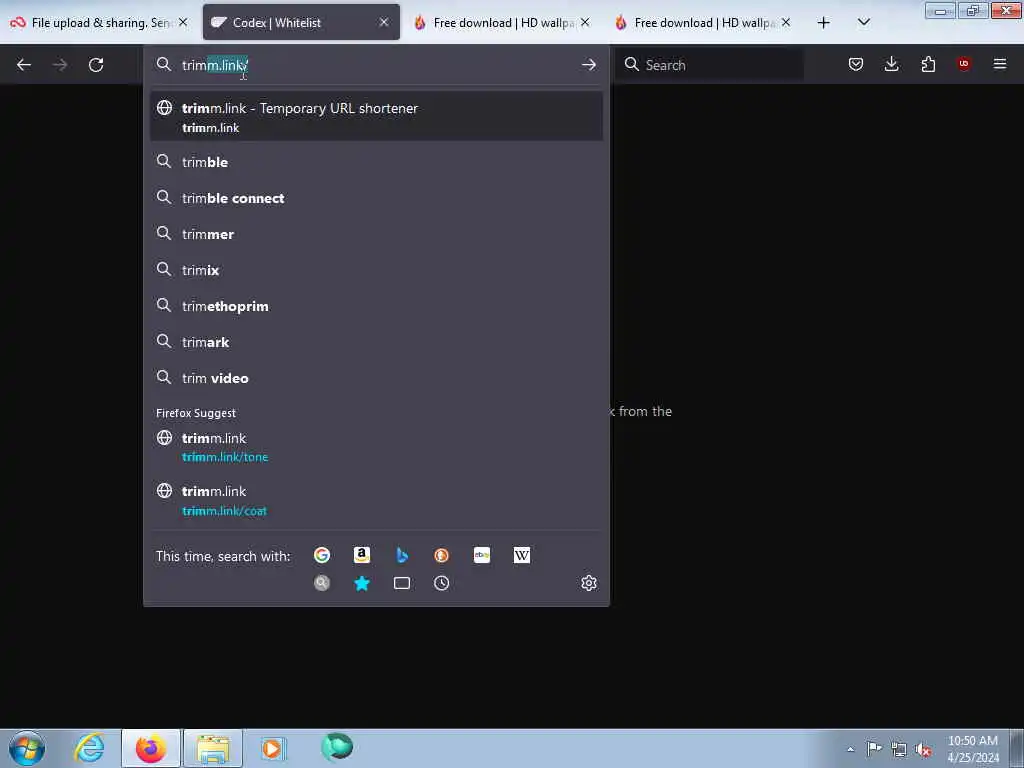Open the Firefox application menu
The width and height of the screenshot is (1024, 768).
(1000, 64)
